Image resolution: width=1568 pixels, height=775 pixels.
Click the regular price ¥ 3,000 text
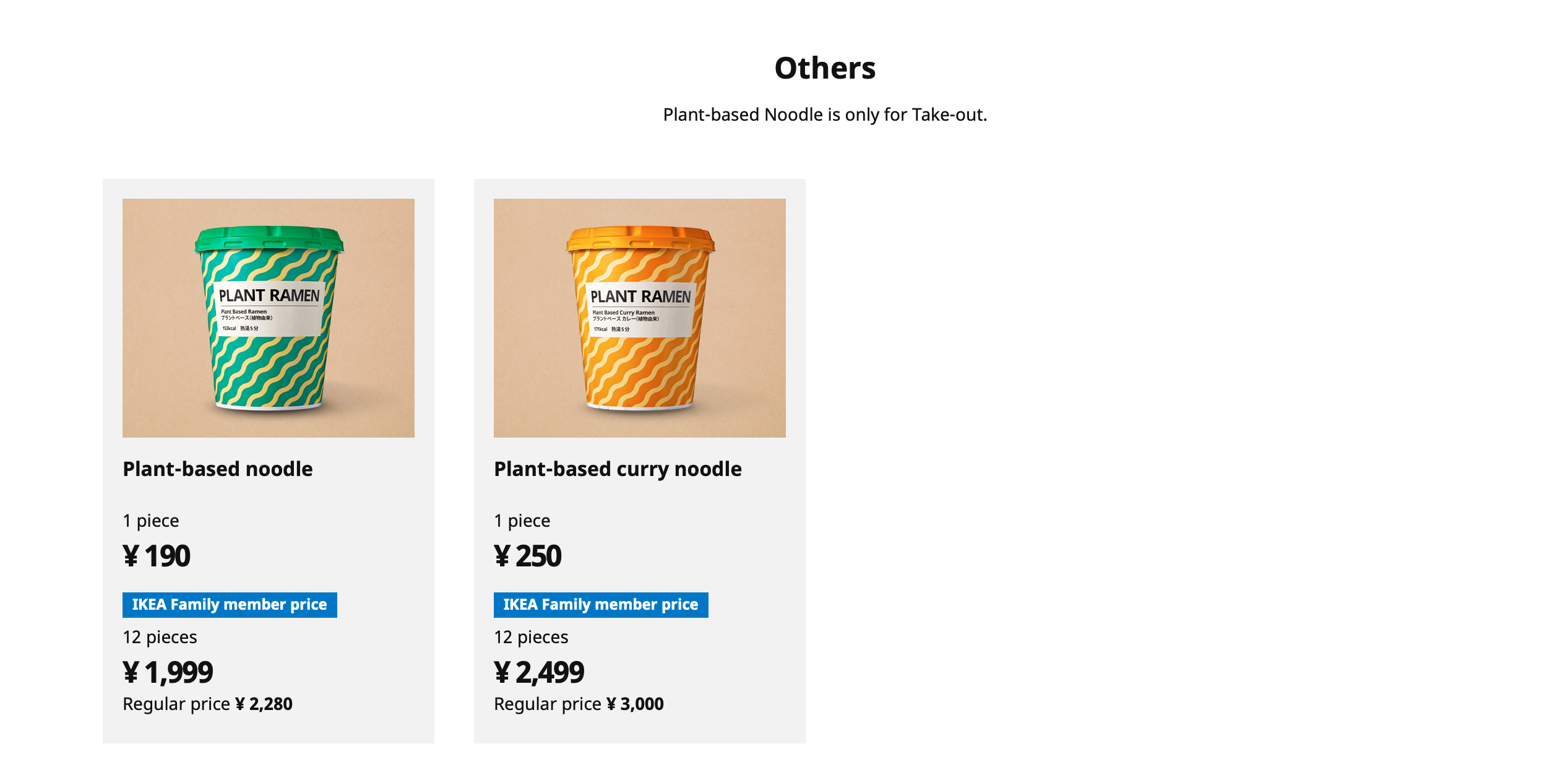point(579,704)
